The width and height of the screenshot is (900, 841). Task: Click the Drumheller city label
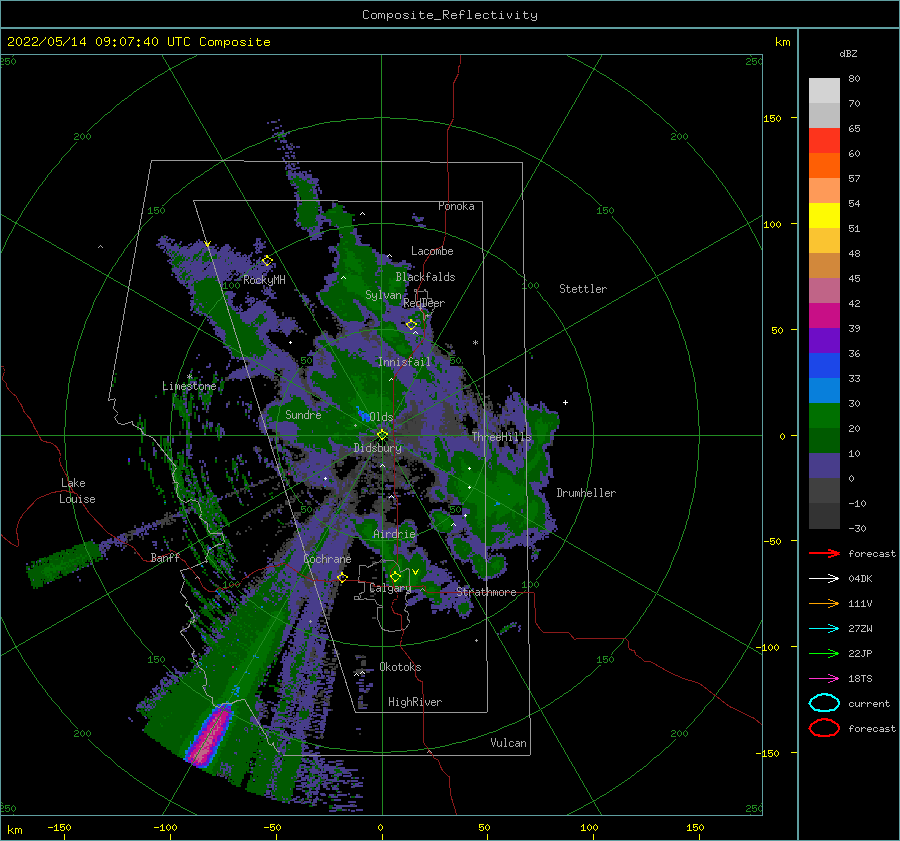click(x=586, y=493)
